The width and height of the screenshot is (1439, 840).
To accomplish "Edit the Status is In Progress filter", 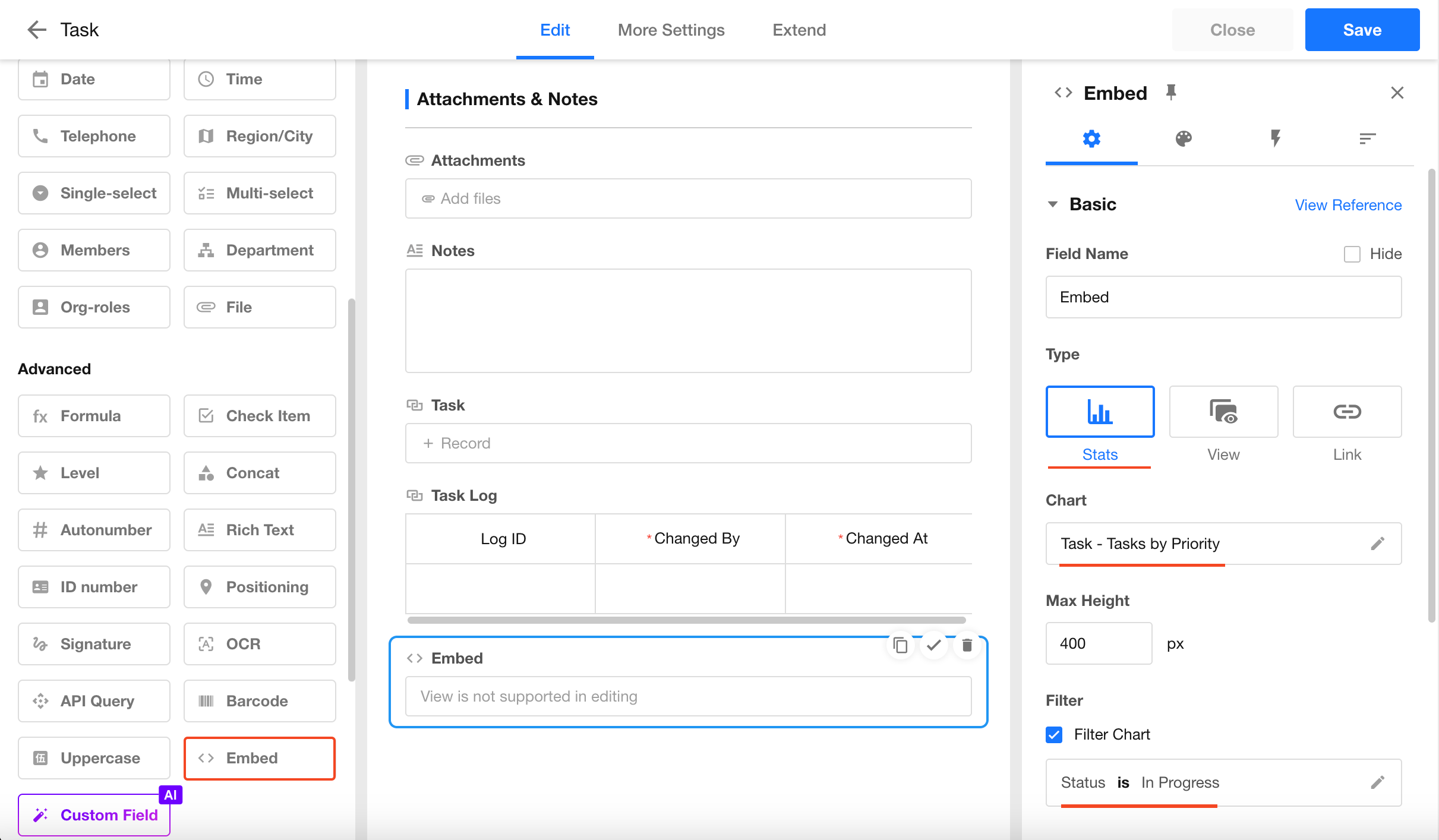I will [1378, 782].
